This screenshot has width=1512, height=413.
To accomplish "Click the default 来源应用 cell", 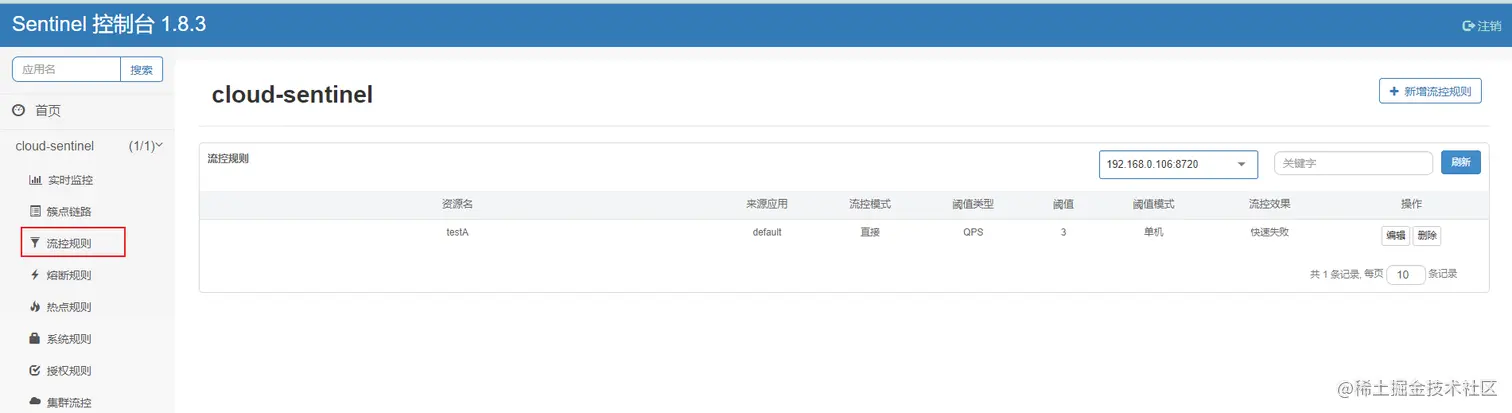I will [767, 232].
